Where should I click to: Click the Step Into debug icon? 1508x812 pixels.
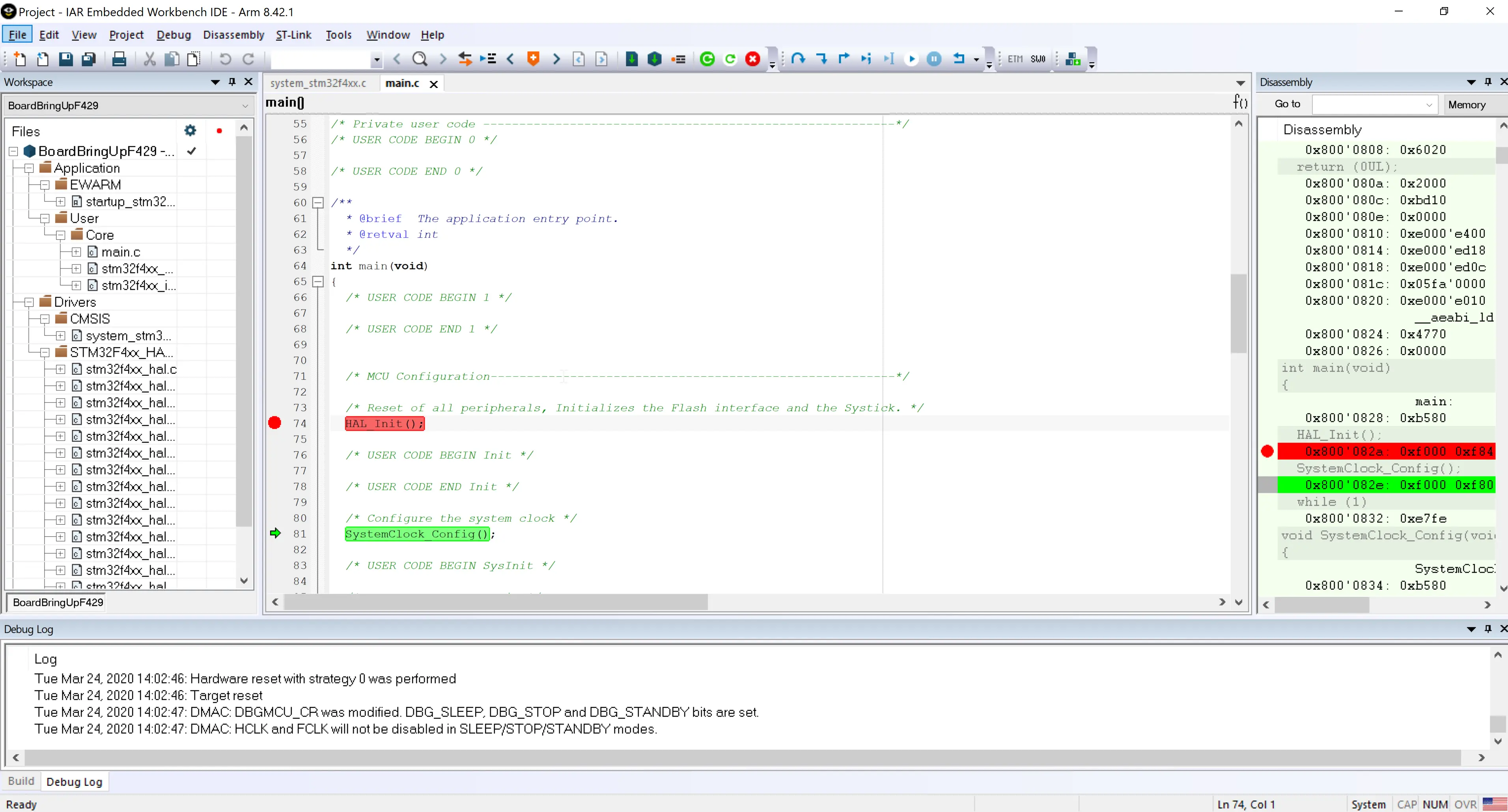[821, 58]
